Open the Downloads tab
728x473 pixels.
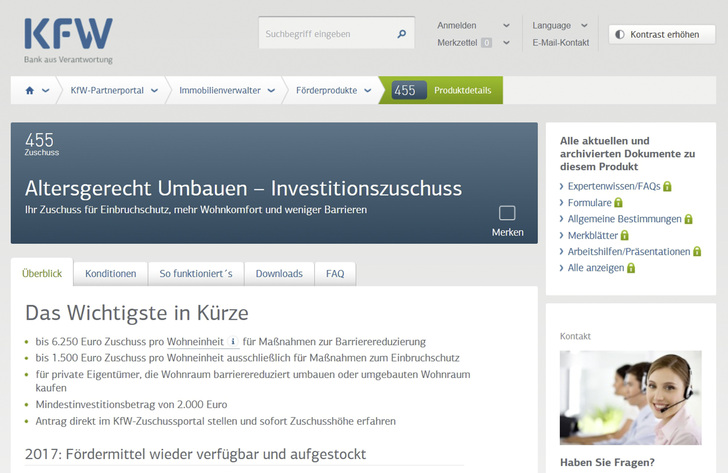coord(279,273)
